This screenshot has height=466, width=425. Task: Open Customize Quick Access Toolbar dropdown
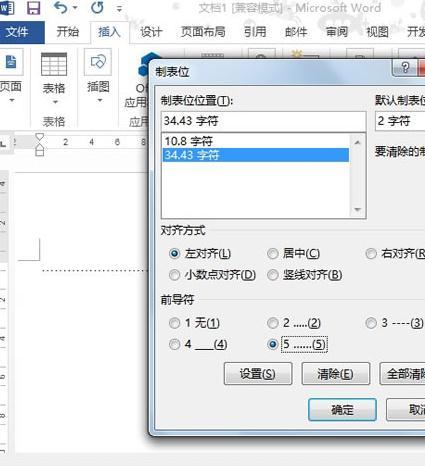coord(119,9)
